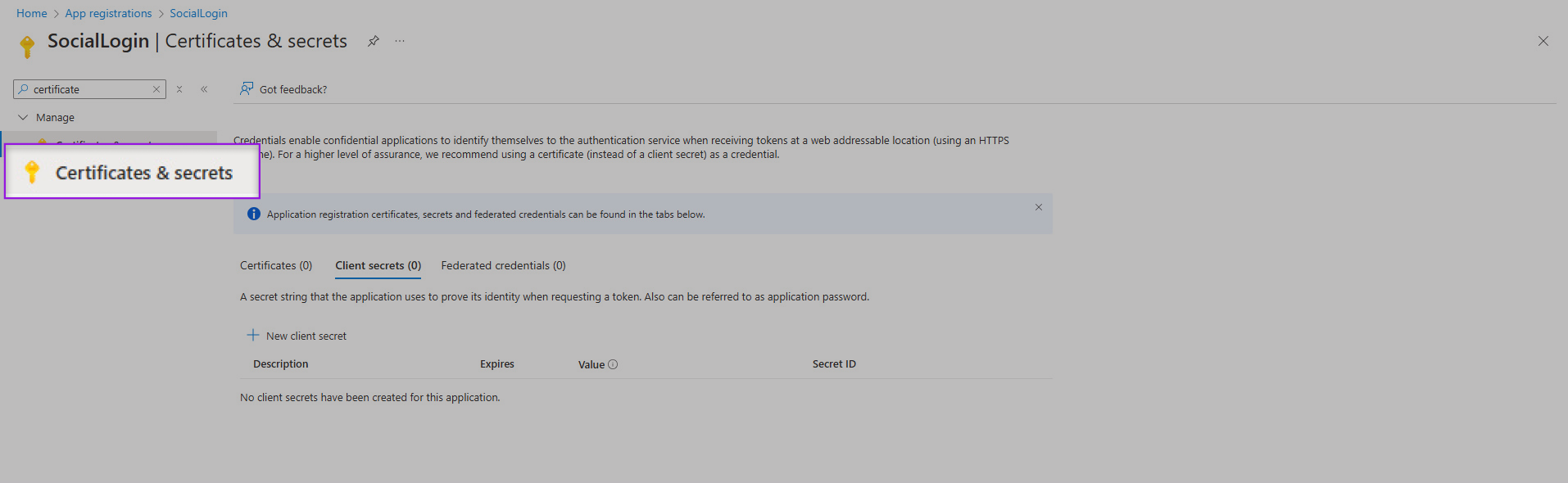Collapse the Manage section
The height and width of the screenshot is (483, 1568).
(x=23, y=118)
